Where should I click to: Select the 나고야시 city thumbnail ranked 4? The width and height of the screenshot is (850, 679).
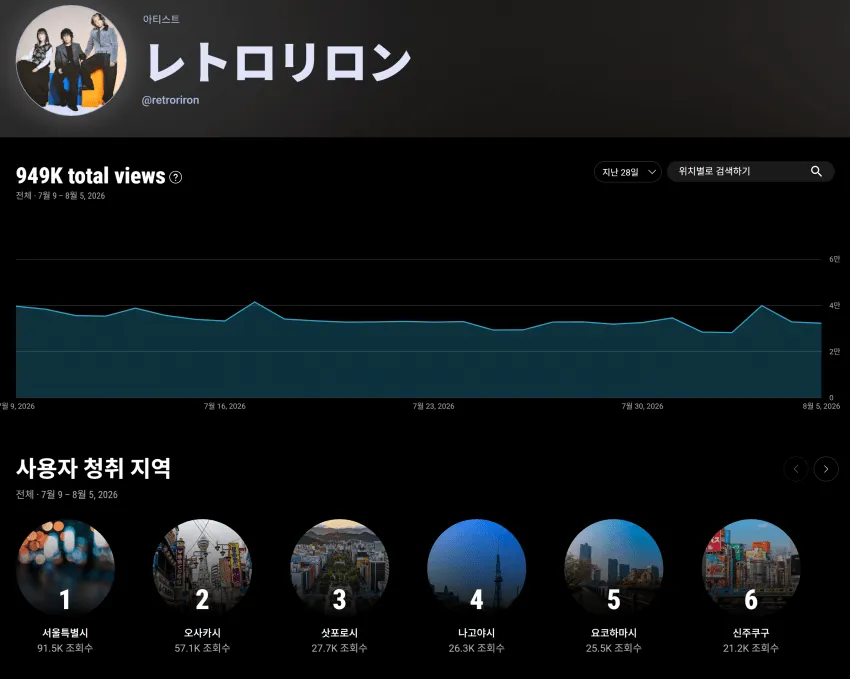click(476, 568)
